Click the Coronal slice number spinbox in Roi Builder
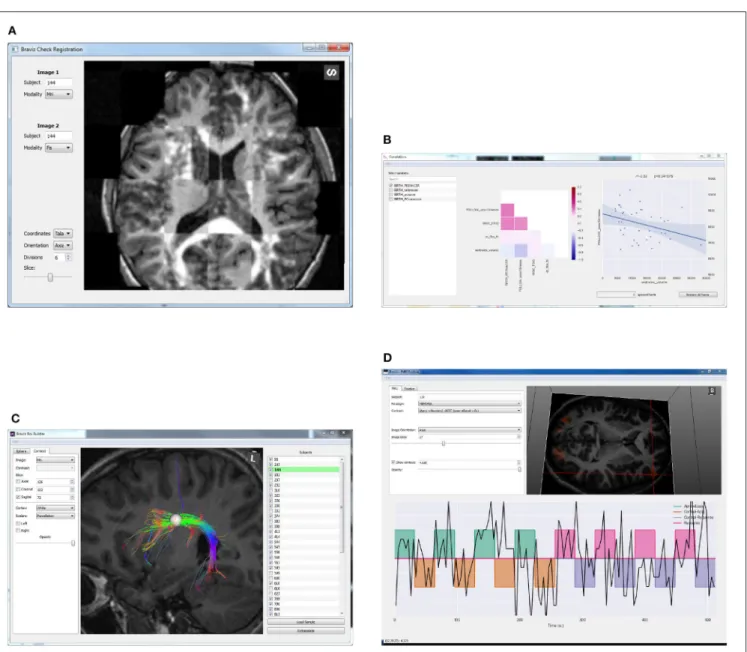This screenshot has height=652, width=747. click(x=56, y=489)
